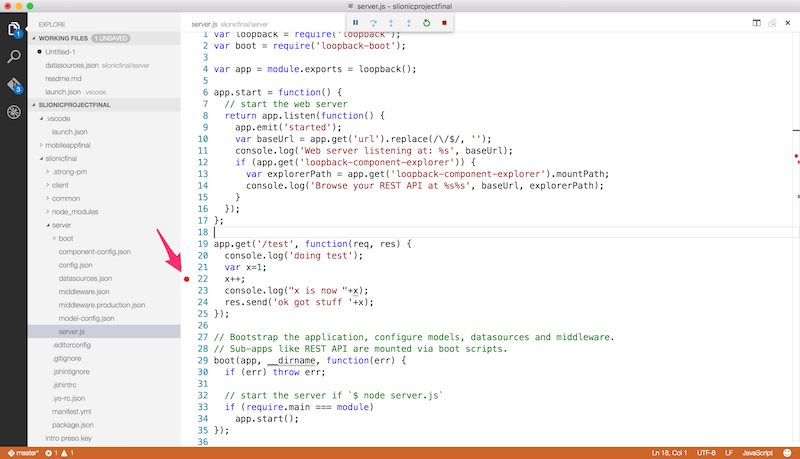Expand the .strong-pm folder
This screenshot has height=459, width=800.
pyautogui.click(x=48, y=172)
